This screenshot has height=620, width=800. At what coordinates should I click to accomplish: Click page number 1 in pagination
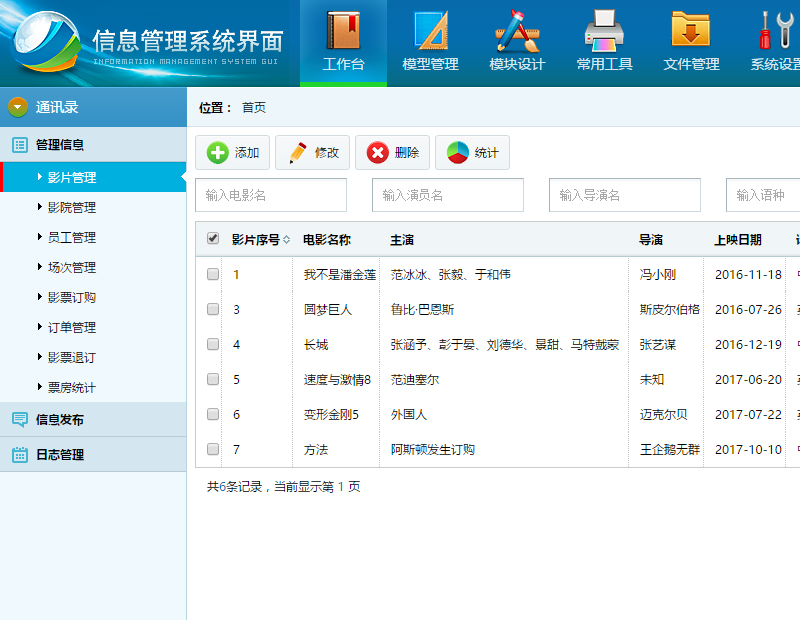coord(341,487)
